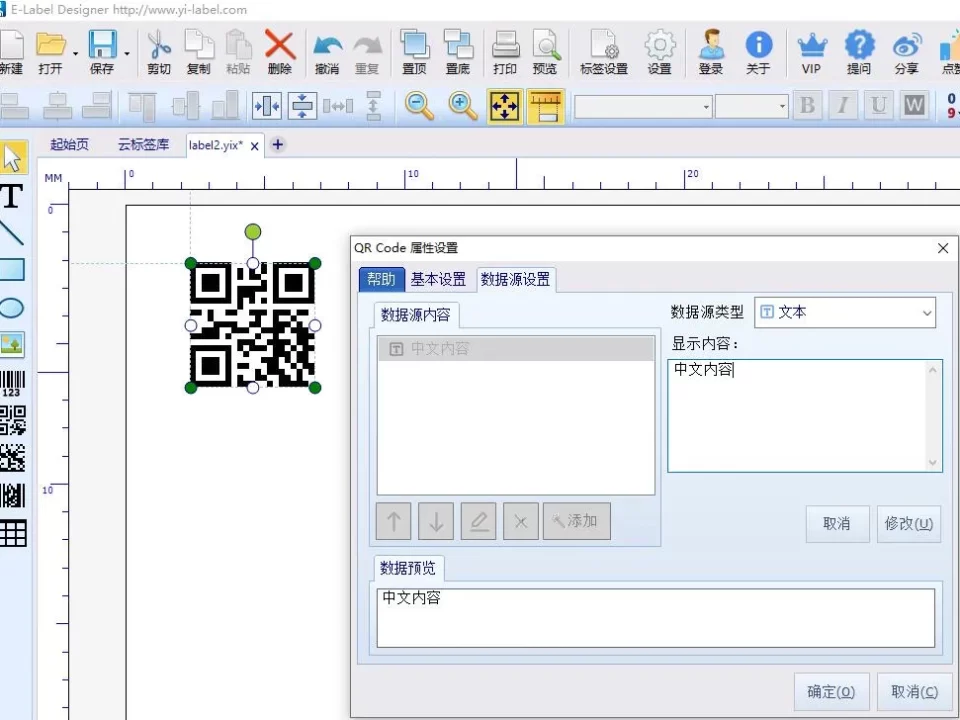Select the Text T tool
This screenshot has height=720, width=960.
click(12, 196)
